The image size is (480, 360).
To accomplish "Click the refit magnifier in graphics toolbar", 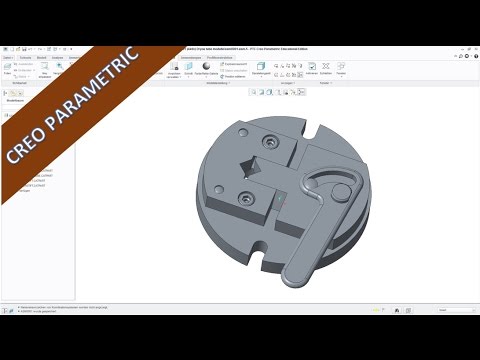I will tap(253, 92).
